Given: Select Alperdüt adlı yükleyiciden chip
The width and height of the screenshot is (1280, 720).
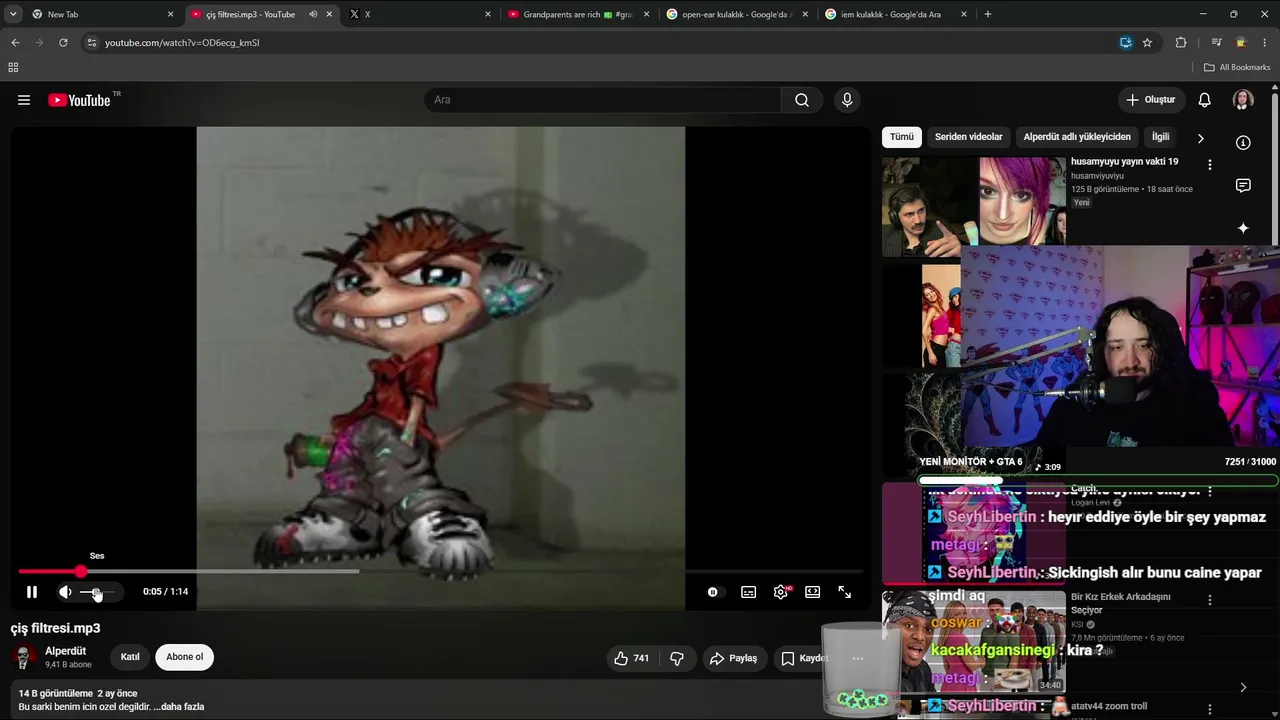Looking at the screenshot, I should [x=1077, y=137].
